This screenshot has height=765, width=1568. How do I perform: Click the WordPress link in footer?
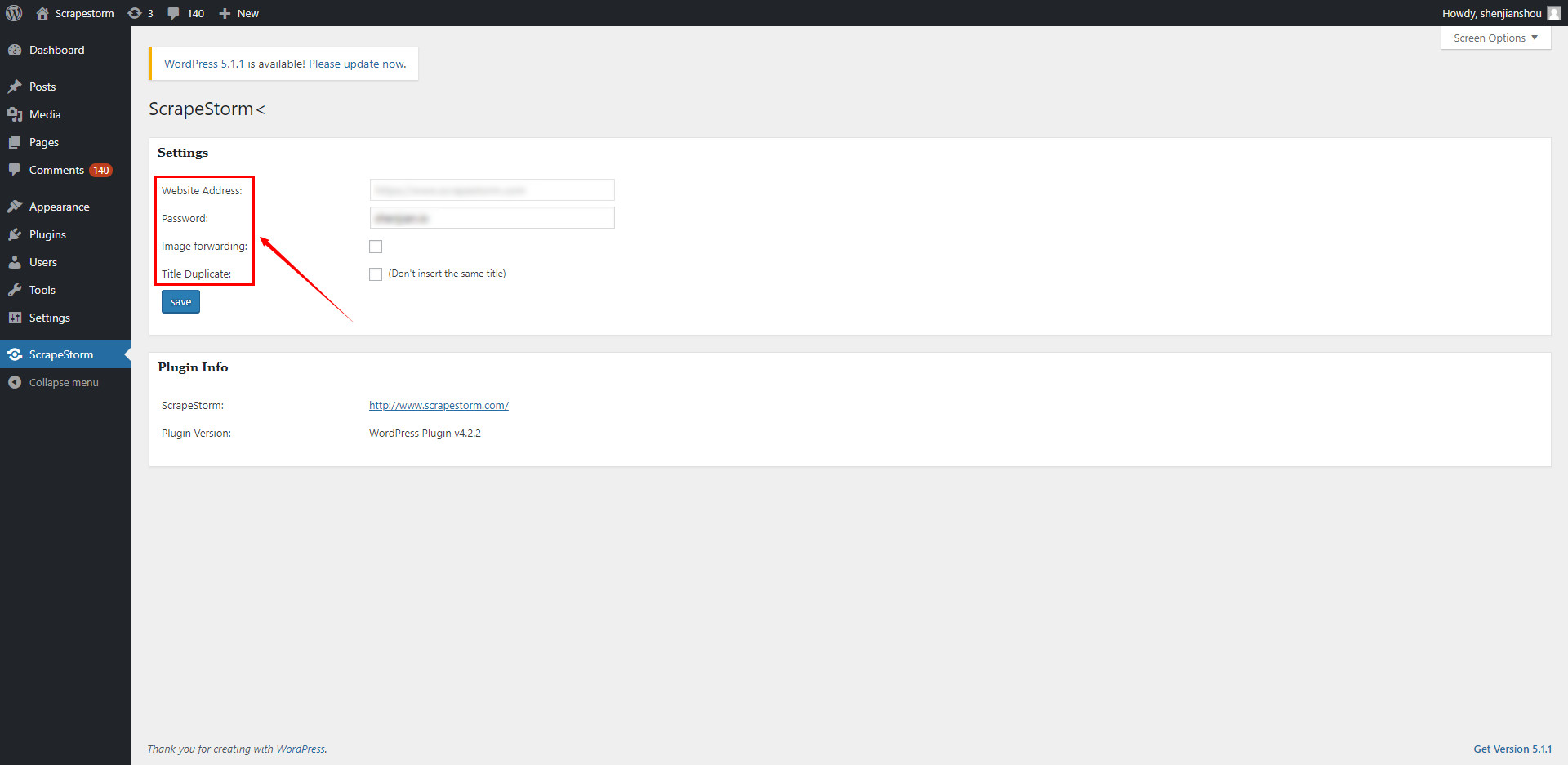click(x=300, y=749)
